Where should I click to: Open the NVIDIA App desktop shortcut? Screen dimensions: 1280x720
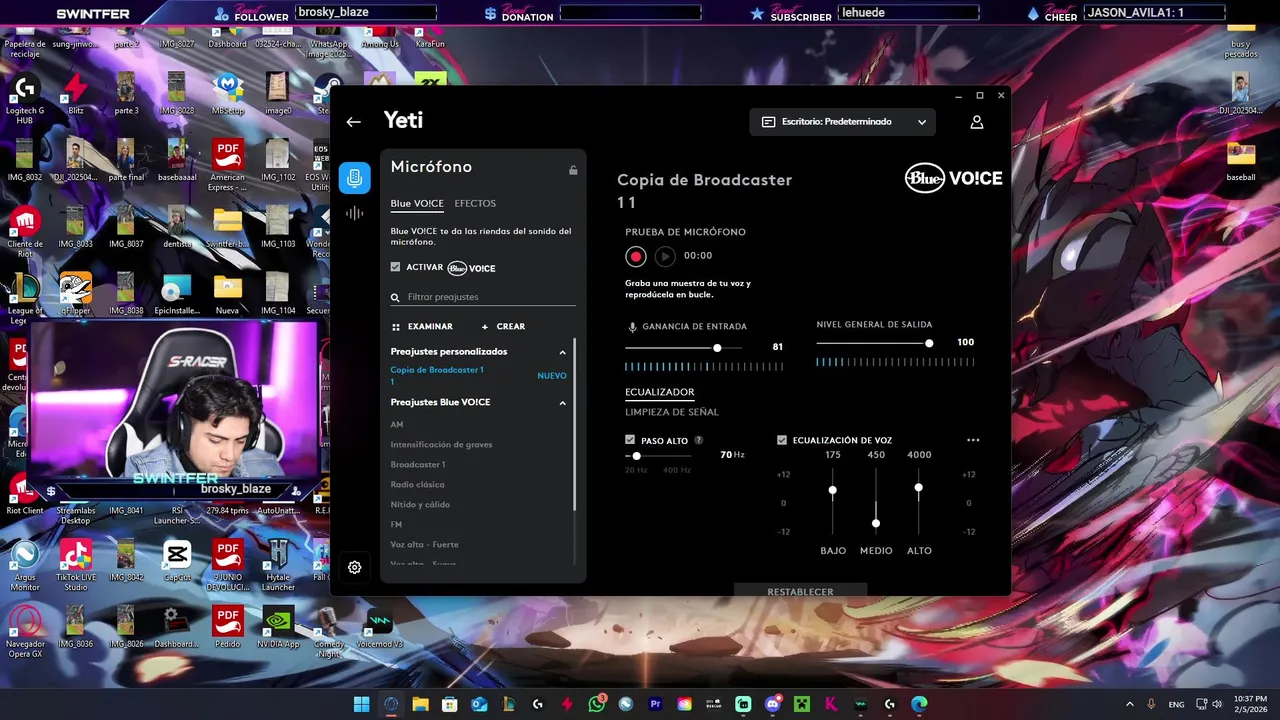coord(278,627)
